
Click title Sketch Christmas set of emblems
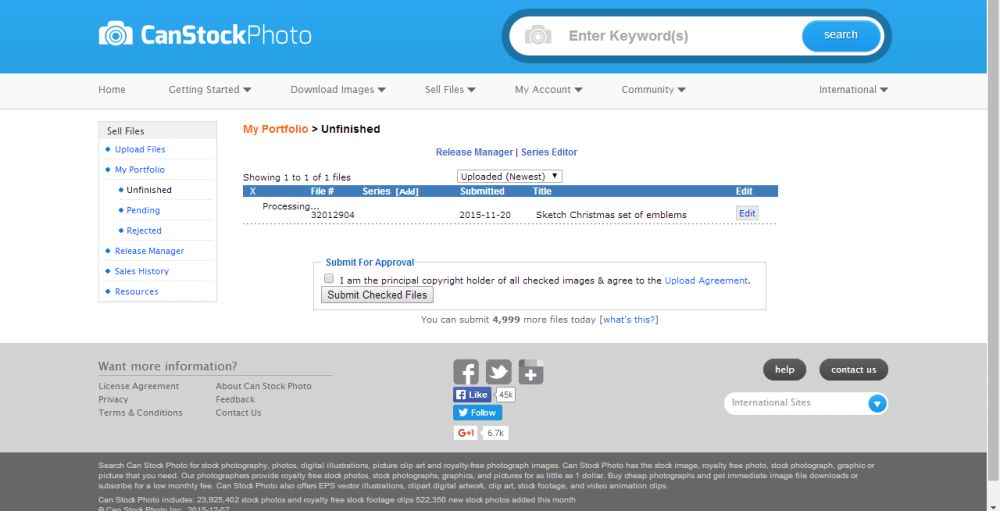coord(611,215)
